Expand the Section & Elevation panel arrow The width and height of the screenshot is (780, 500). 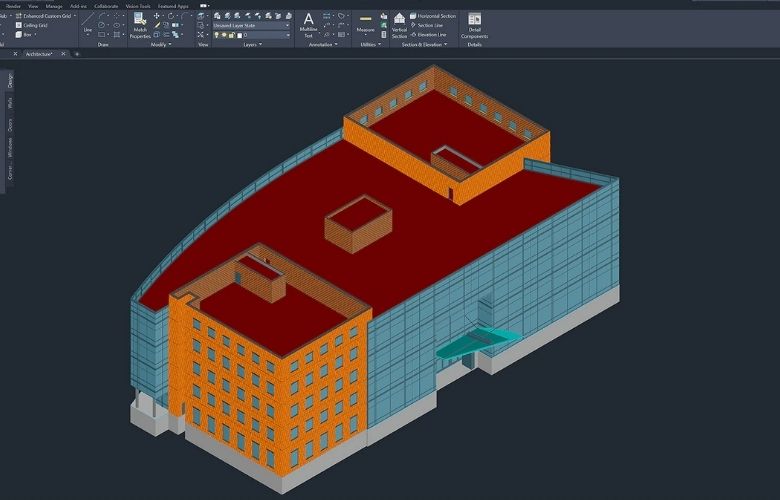pyautogui.click(x=446, y=44)
